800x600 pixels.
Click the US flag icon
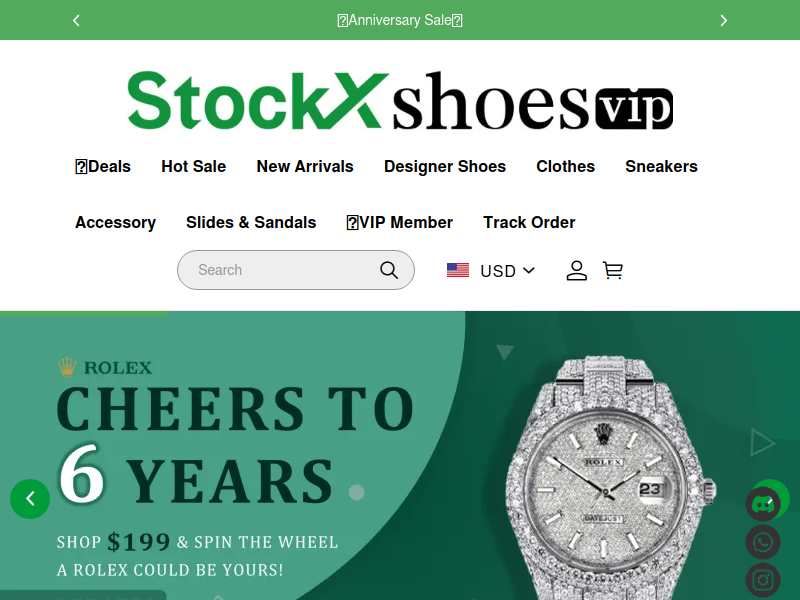pos(458,270)
